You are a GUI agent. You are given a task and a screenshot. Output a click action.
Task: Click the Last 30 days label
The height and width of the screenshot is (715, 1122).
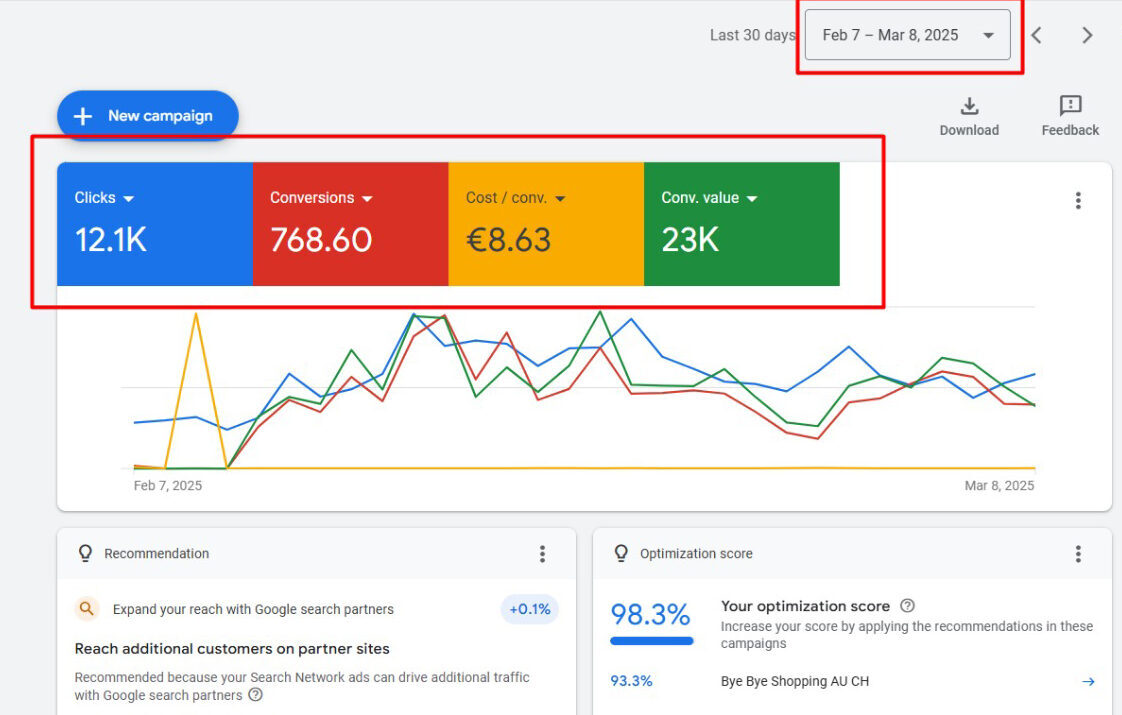pos(752,35)
